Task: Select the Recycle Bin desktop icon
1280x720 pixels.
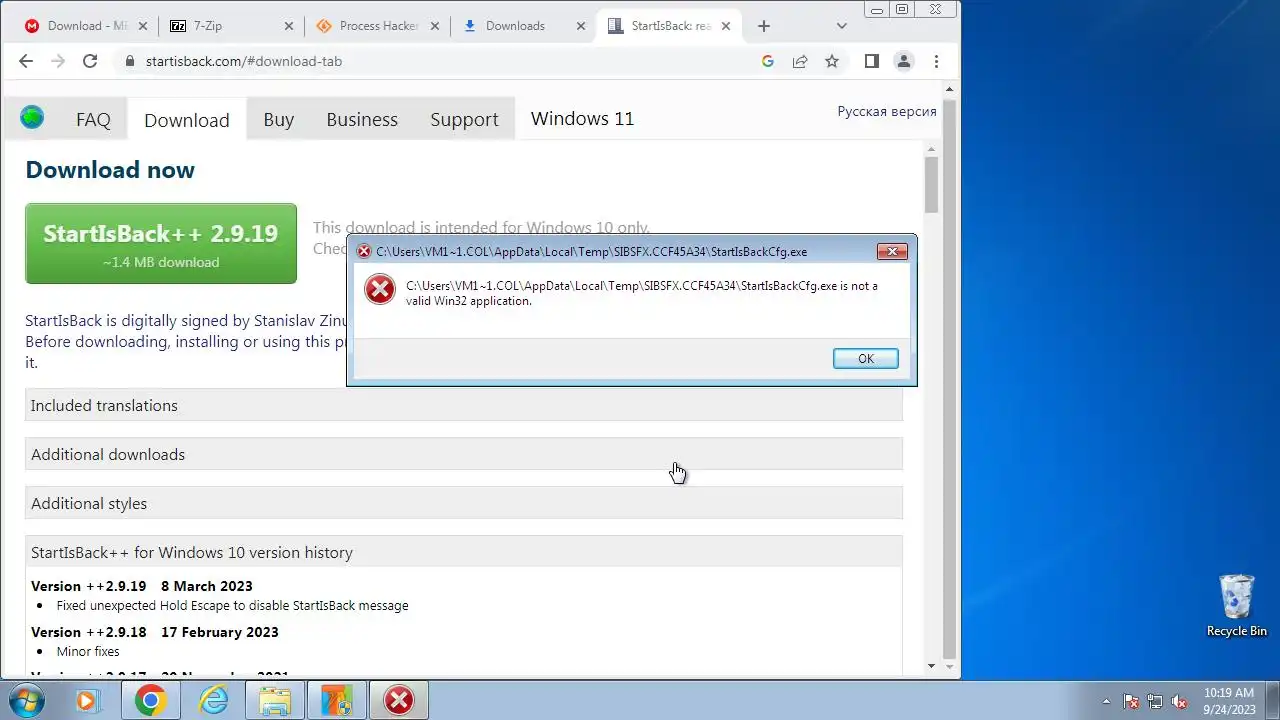Action: tap(1237, 606)
